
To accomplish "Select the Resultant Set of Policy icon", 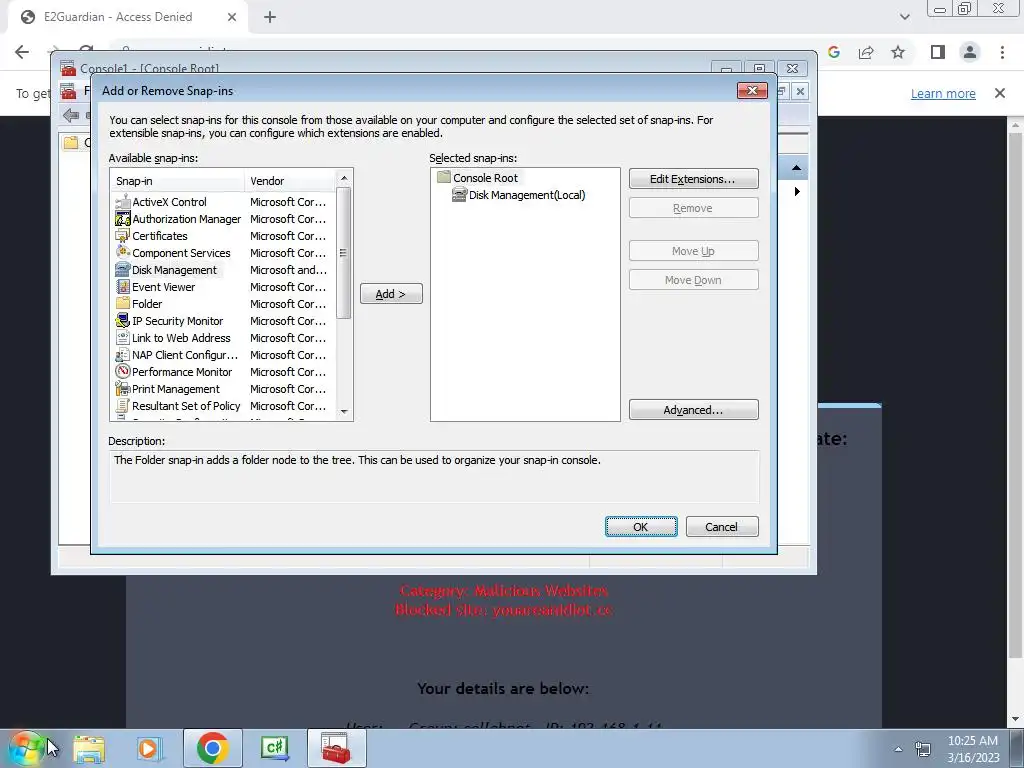I will click(x=123, y=406).
